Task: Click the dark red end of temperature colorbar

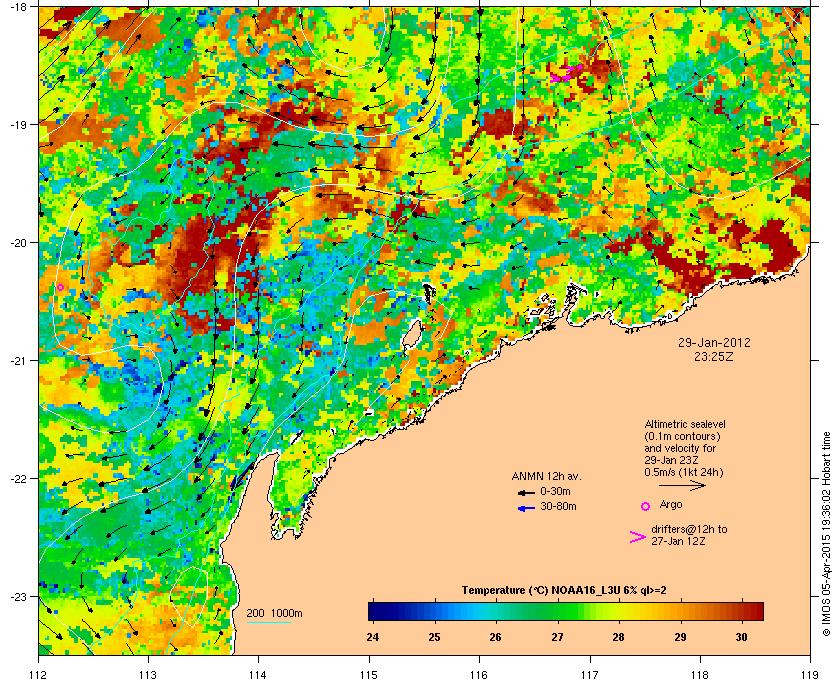Action: (756, 611)
